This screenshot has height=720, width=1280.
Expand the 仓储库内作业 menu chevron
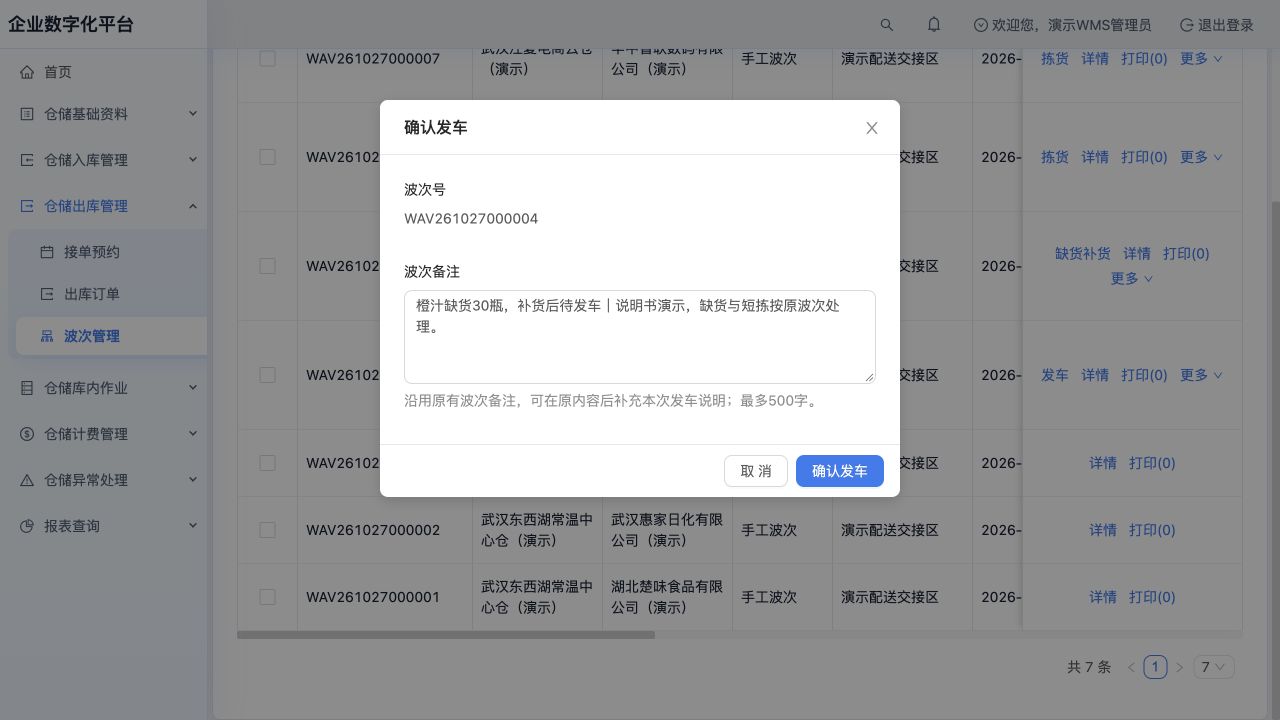click(x=193, y=388)
